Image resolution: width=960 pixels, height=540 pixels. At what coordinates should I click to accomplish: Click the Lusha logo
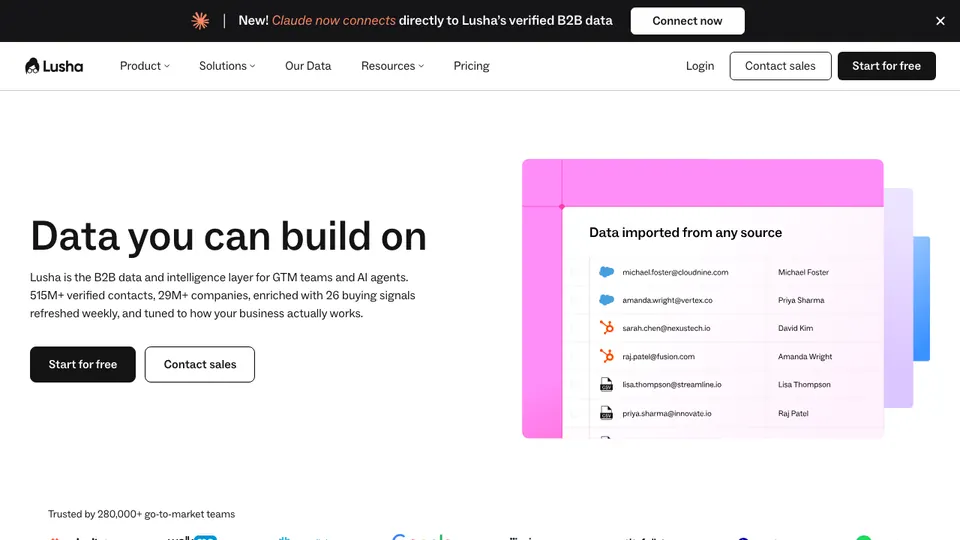click(54, 66)
